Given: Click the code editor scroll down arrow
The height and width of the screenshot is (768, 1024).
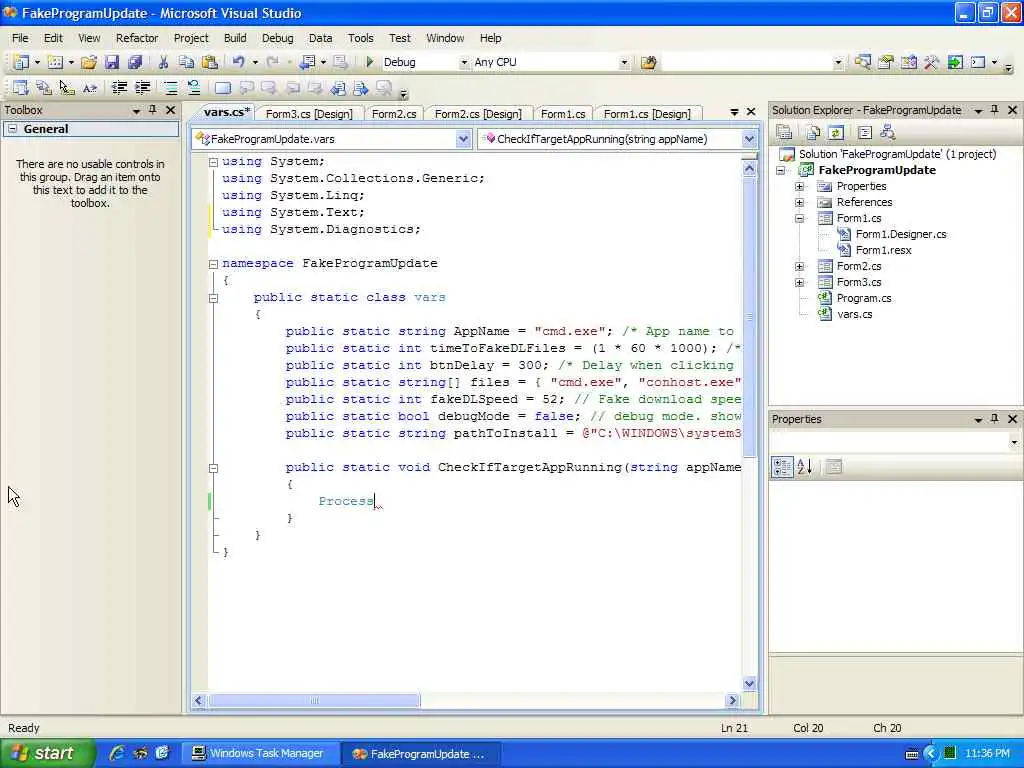Looking at the screenshot, I should tap(749, 683).
